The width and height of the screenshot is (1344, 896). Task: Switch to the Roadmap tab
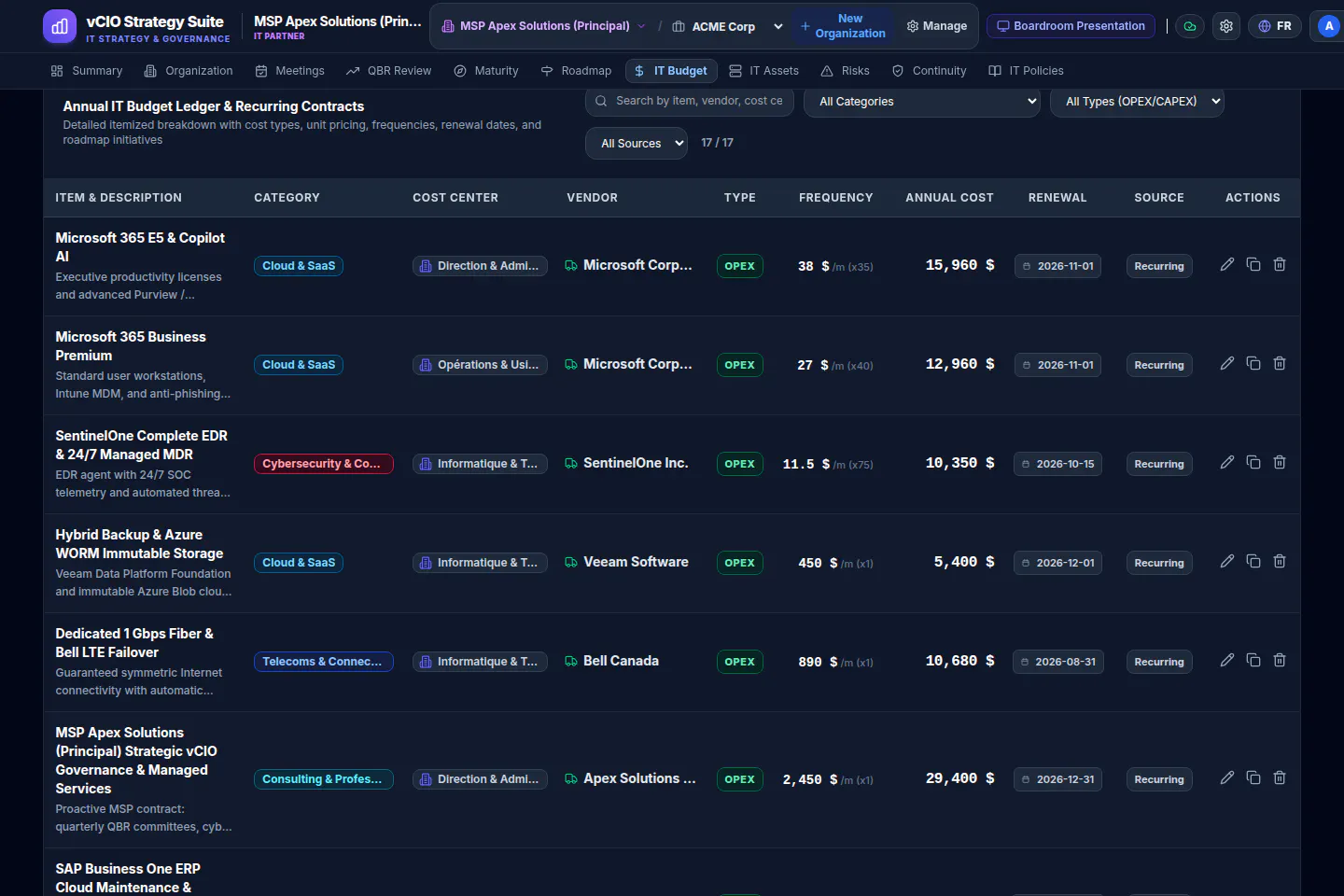click(576, 71)
